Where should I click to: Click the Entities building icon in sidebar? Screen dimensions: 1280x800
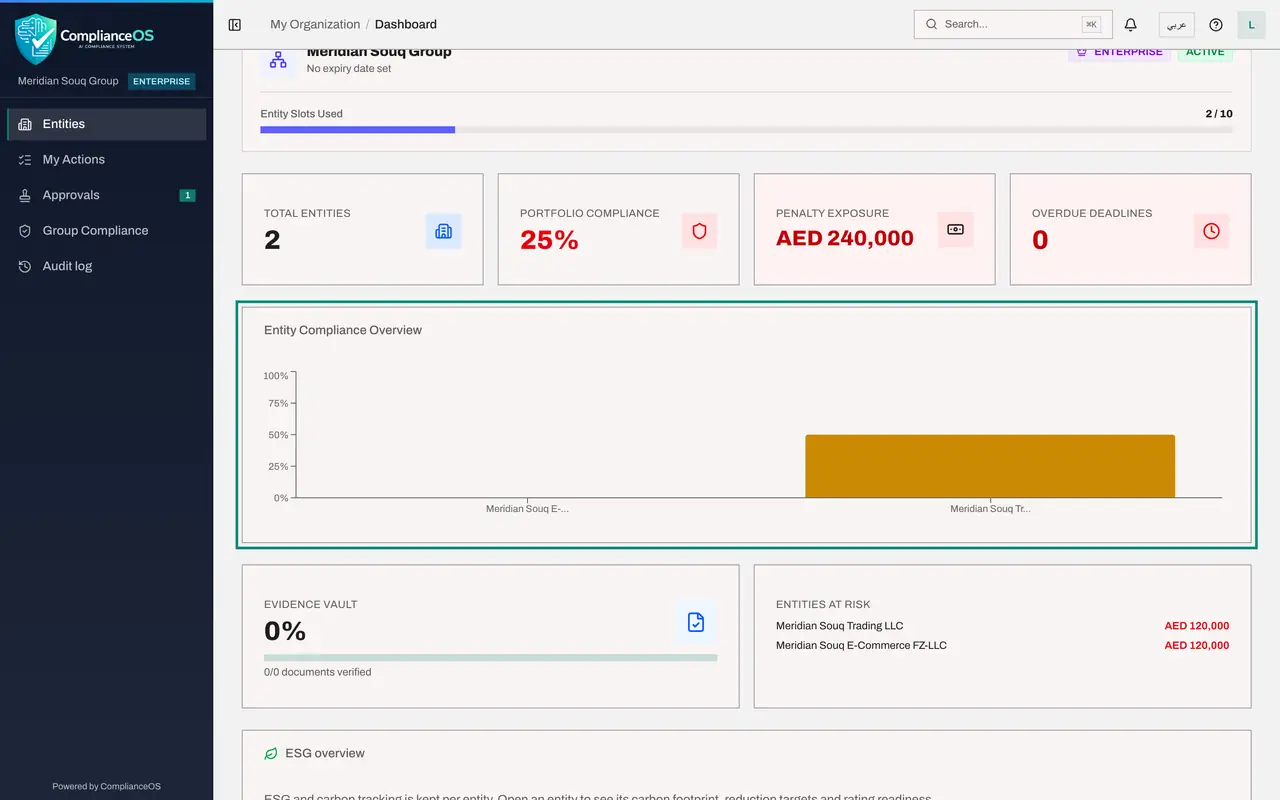[x=25, y=124]
